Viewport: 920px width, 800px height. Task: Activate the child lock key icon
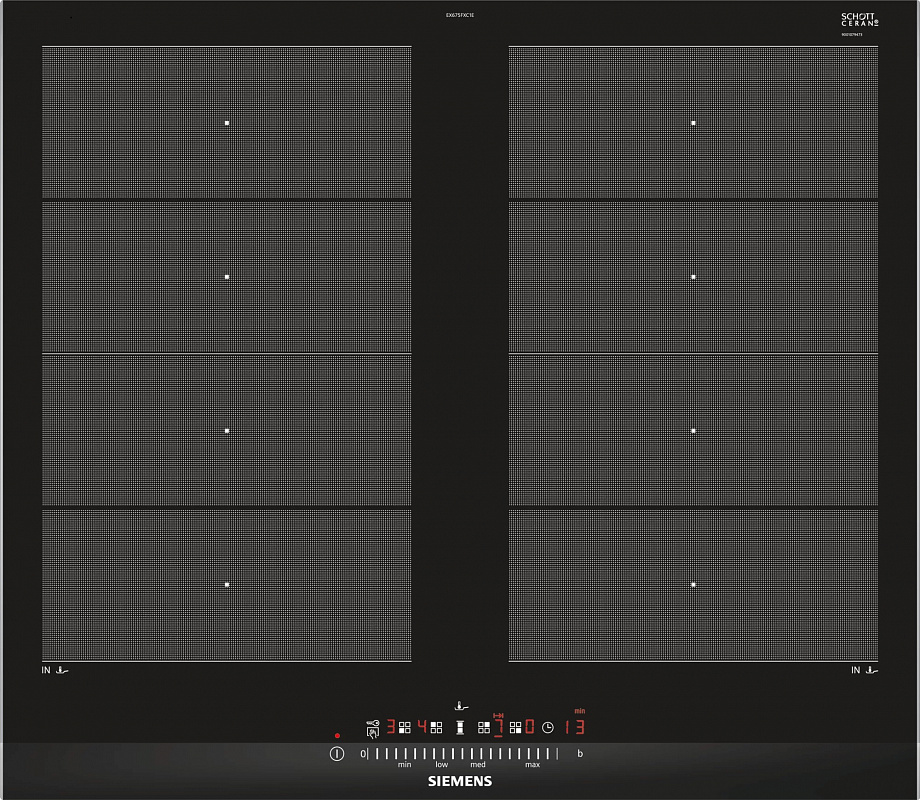point(372,722)
